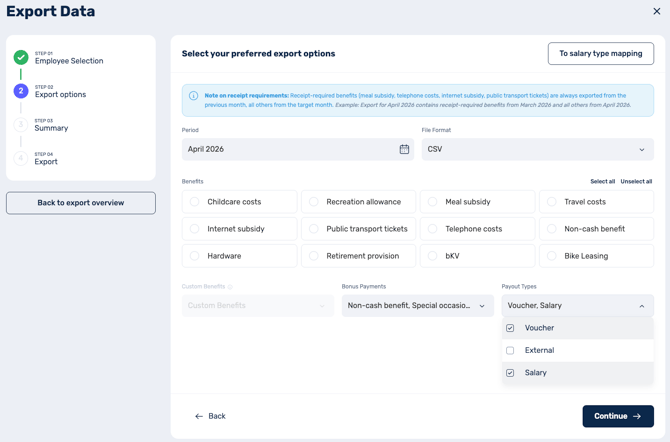This screenshot has height=442, width=670.
Task: Open the Bonus Payments dropdown
Action: pyautogui.click(x=417, y=306)
